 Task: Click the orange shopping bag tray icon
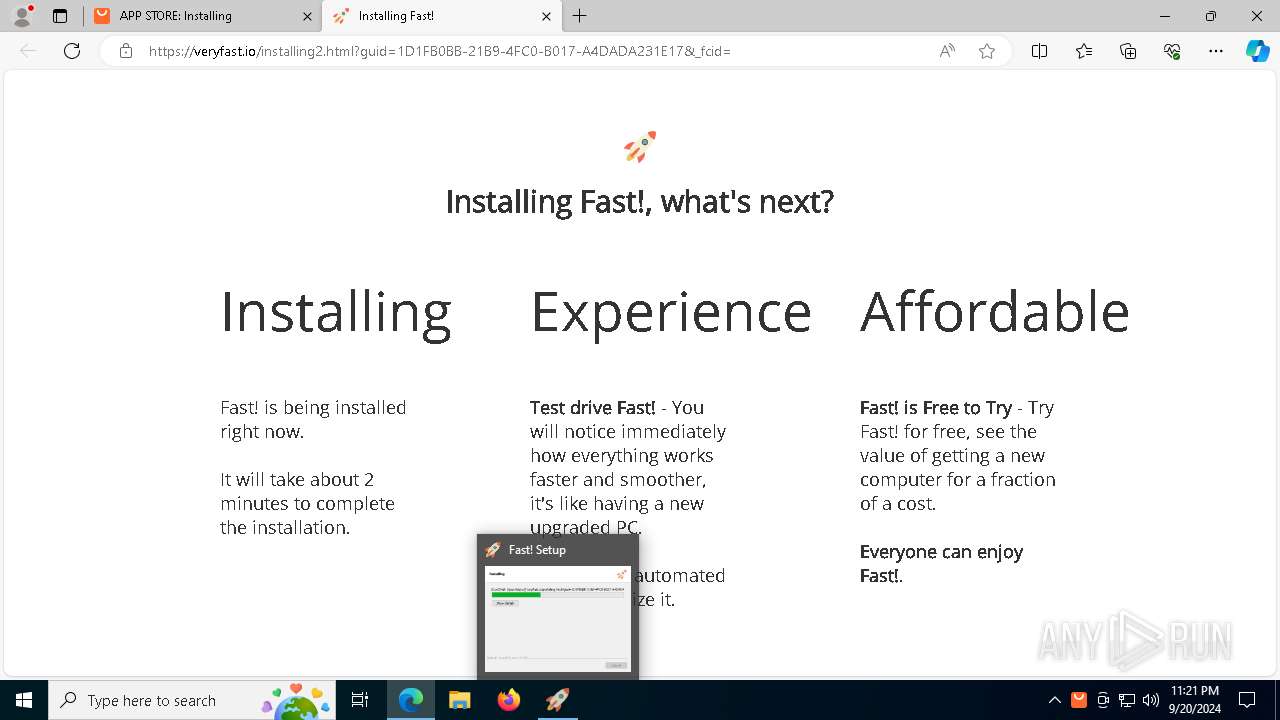[1079, 700]
